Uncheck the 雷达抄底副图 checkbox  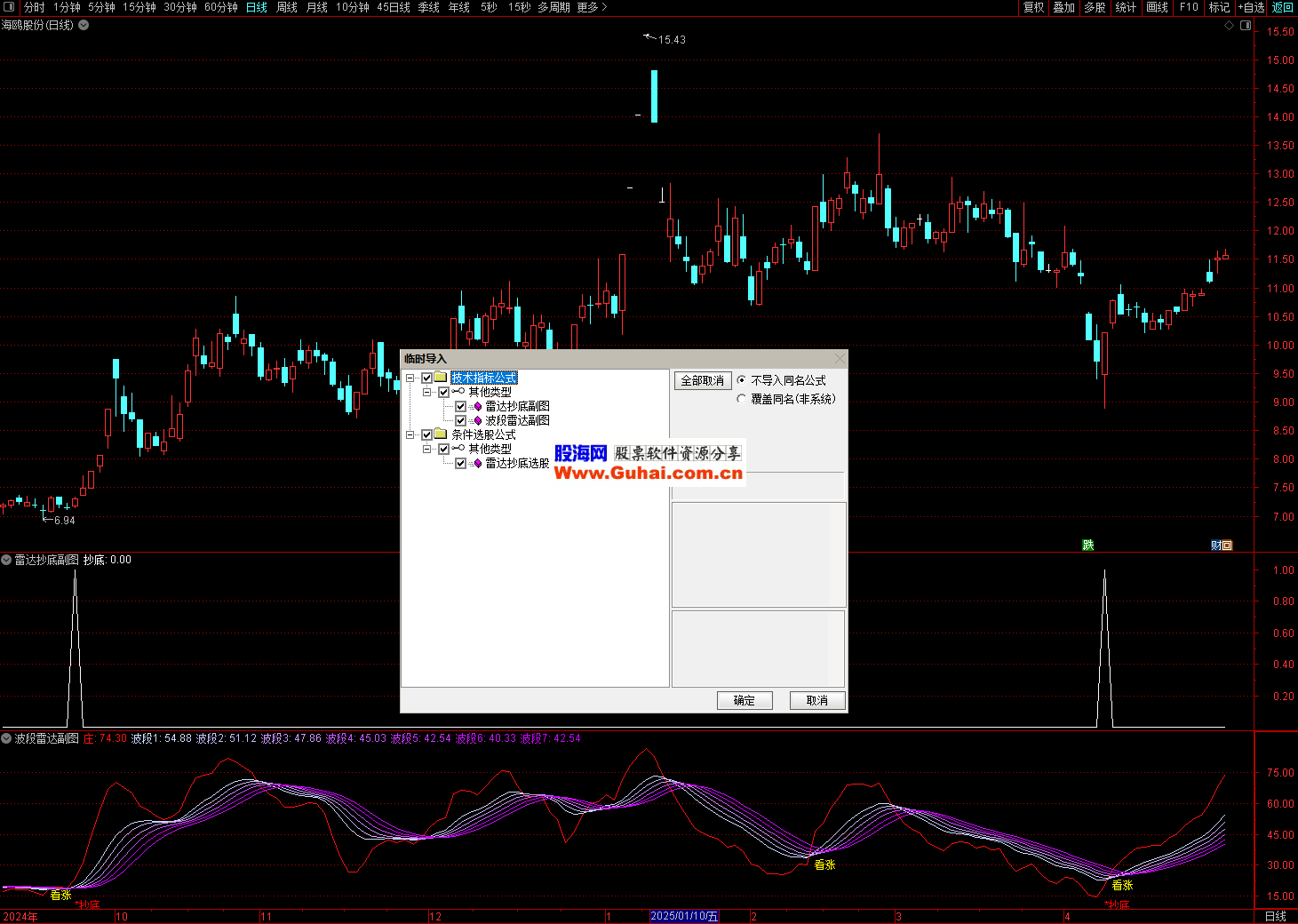click(460, 406)
